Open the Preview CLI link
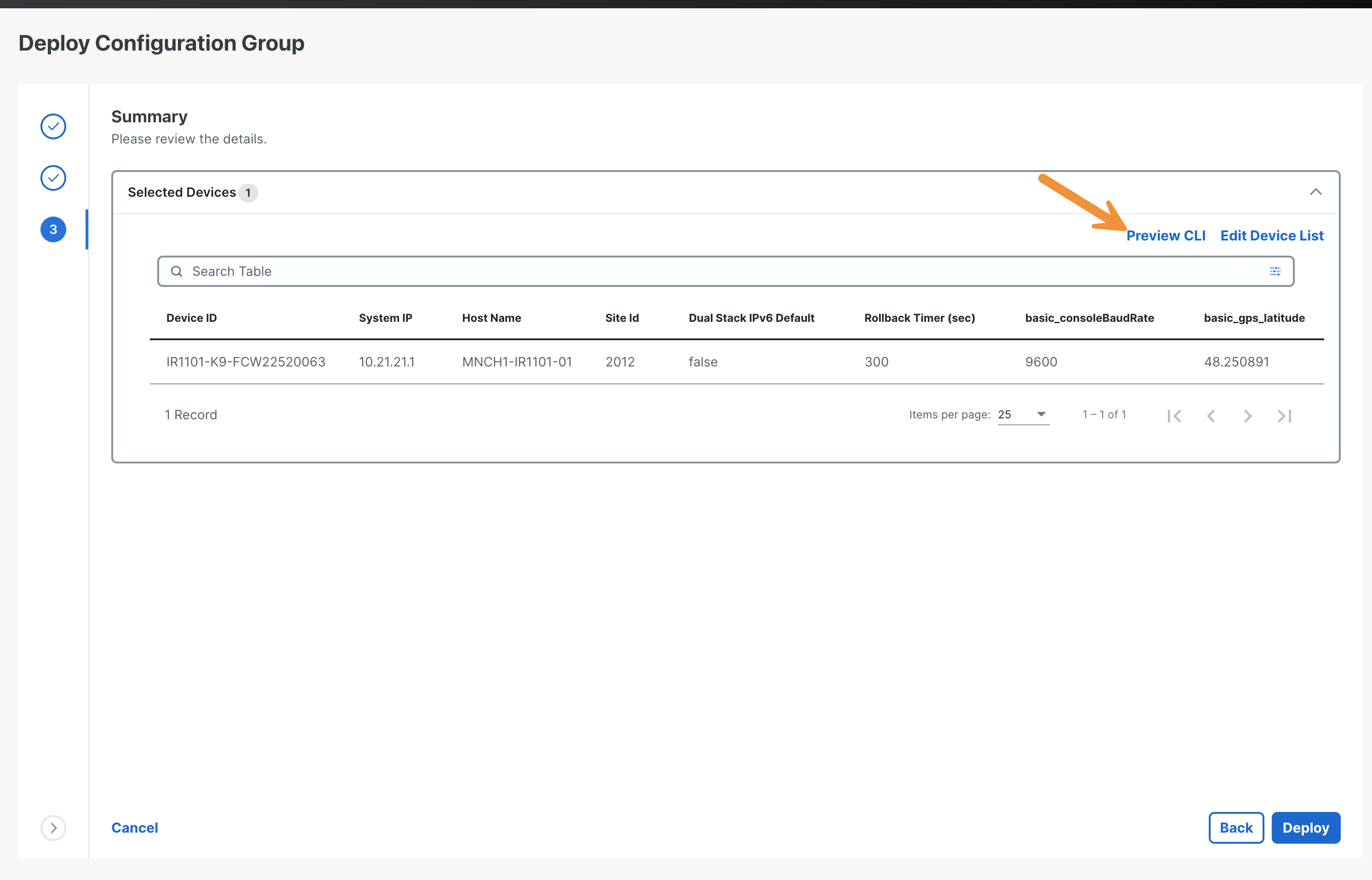The width and height of the screenshot is (1372, 880). (x=1166, y=235)
